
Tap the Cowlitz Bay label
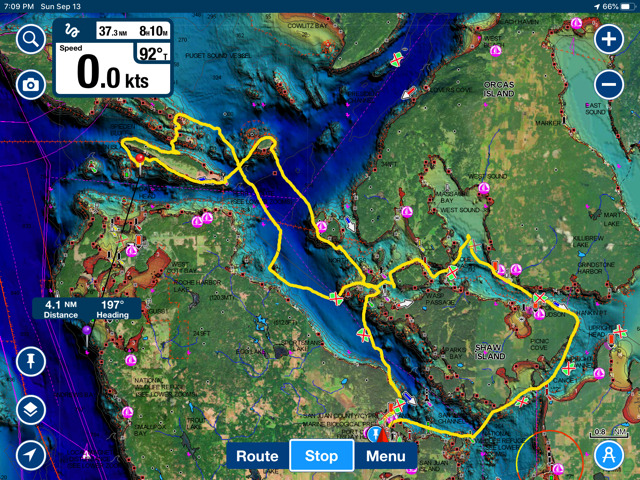pos(307,26)
